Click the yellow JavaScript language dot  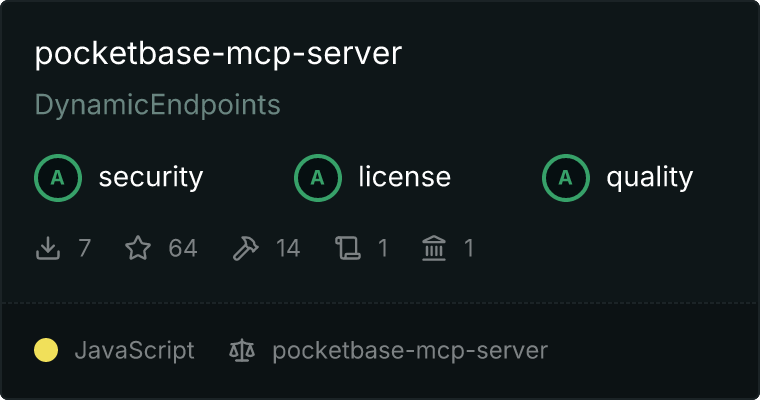click(x=46, y=350)
